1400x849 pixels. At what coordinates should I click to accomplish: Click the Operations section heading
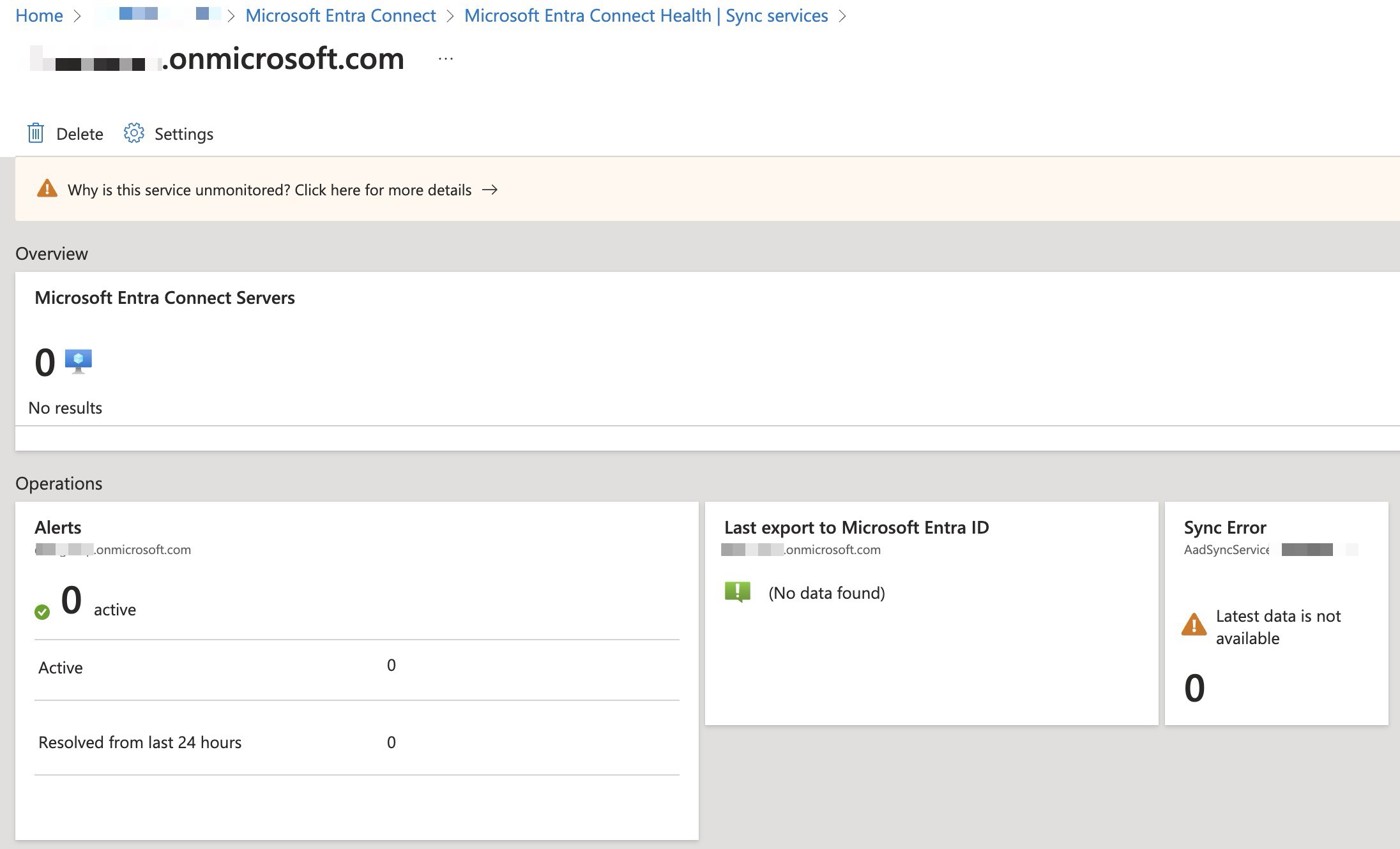pos(59,483)
